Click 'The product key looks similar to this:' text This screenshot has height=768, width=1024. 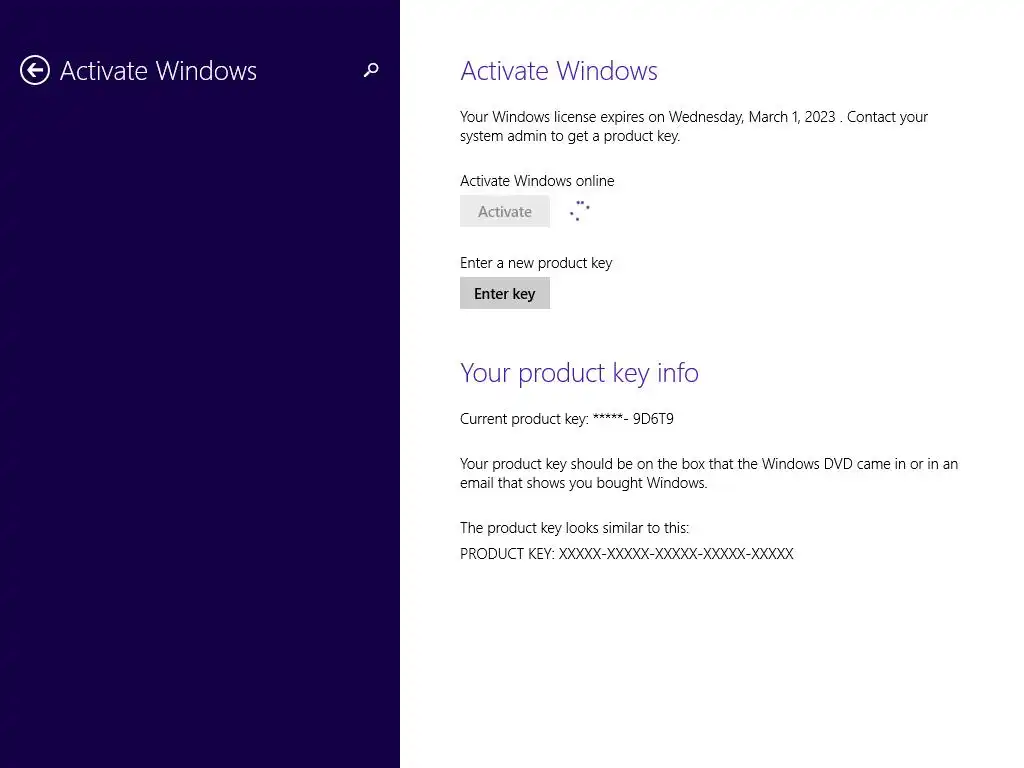pos(575,528)
